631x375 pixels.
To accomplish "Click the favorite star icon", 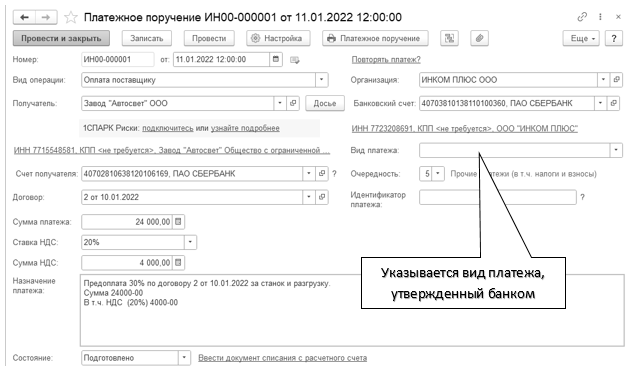I will 71,17.
